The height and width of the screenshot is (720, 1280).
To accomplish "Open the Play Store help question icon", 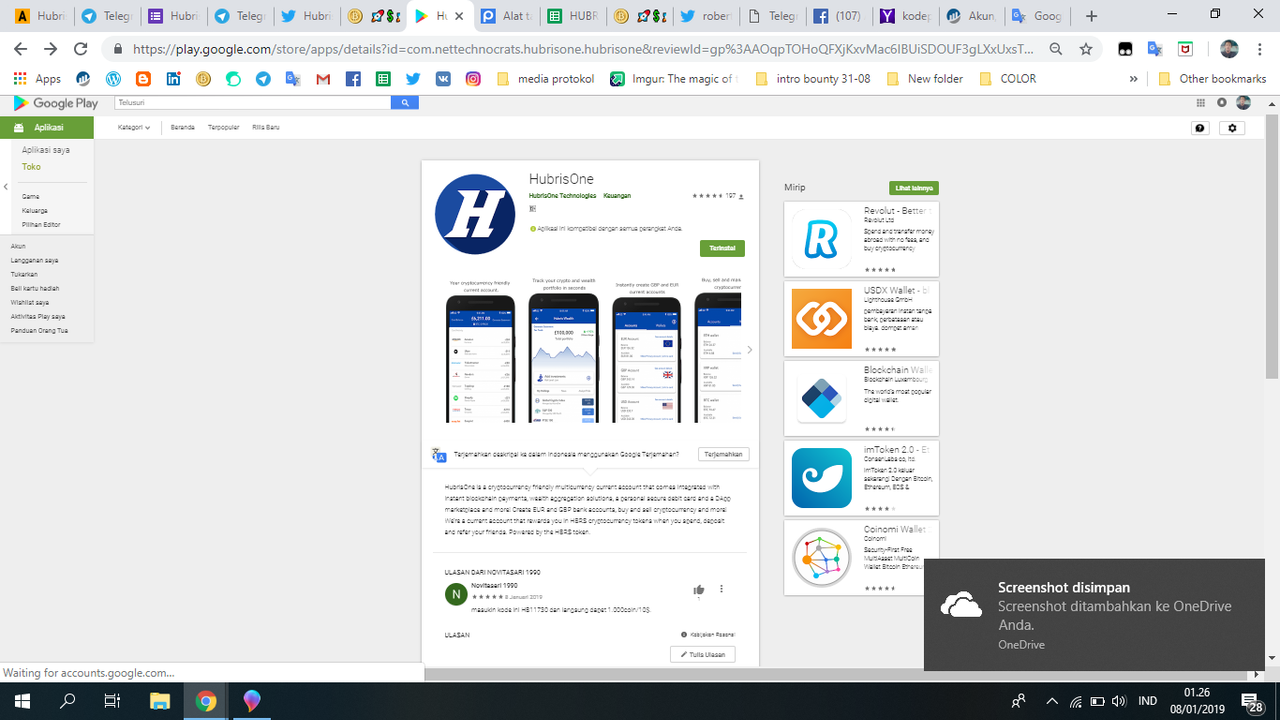I will pyautogui.click(x=1200, y=128).
